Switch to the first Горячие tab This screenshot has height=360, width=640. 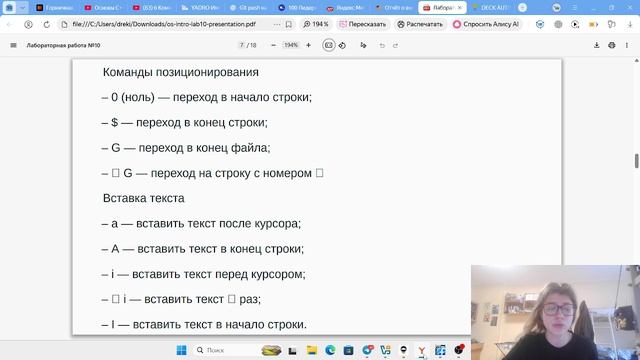point(54,8)
